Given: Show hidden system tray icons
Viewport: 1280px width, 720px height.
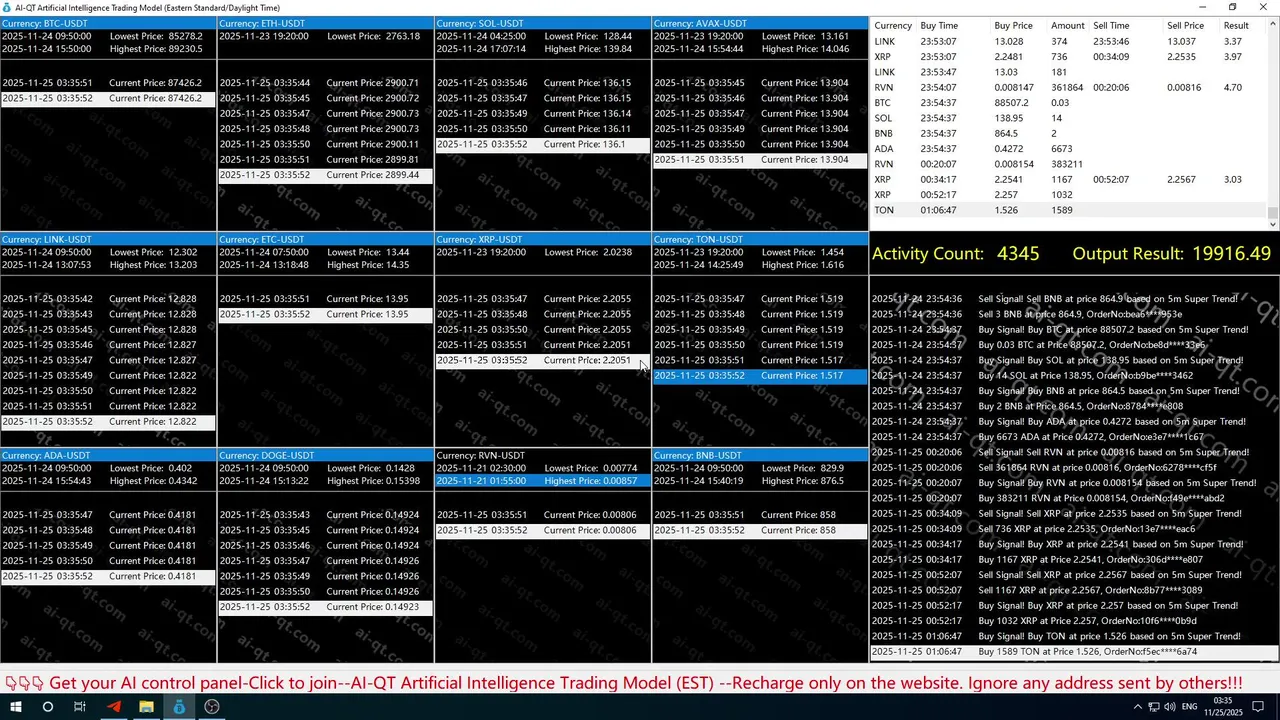Looking at the screenshot, I should click(x=1138, y=706).
